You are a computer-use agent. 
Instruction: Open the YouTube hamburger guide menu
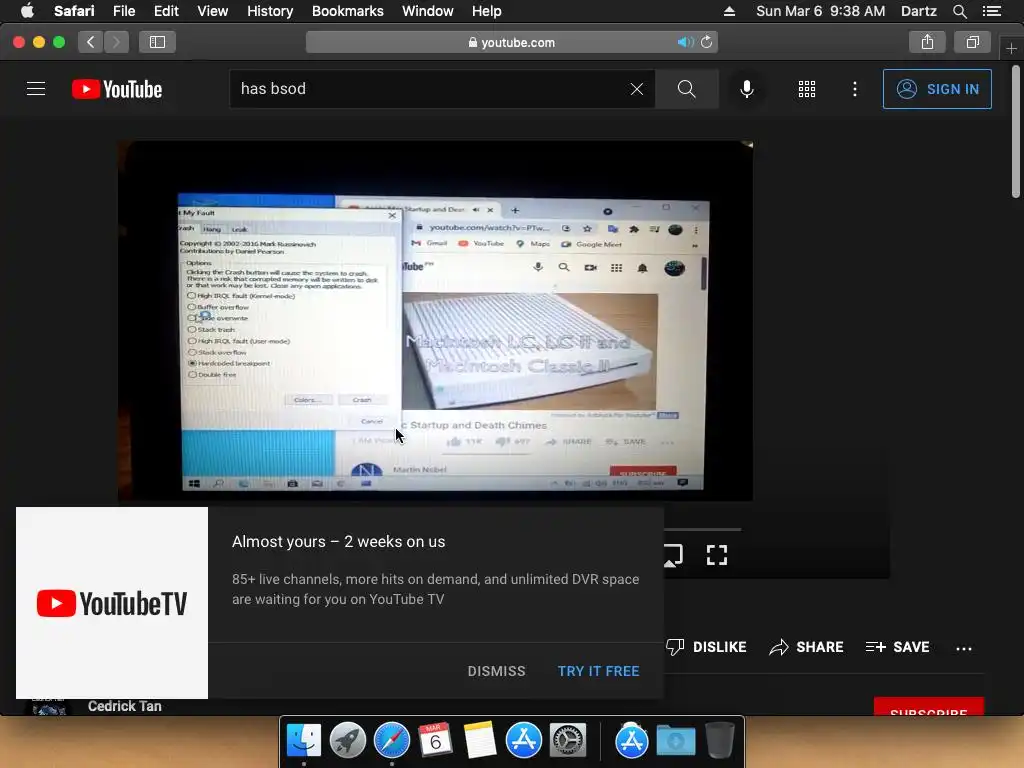click(36, 89)
